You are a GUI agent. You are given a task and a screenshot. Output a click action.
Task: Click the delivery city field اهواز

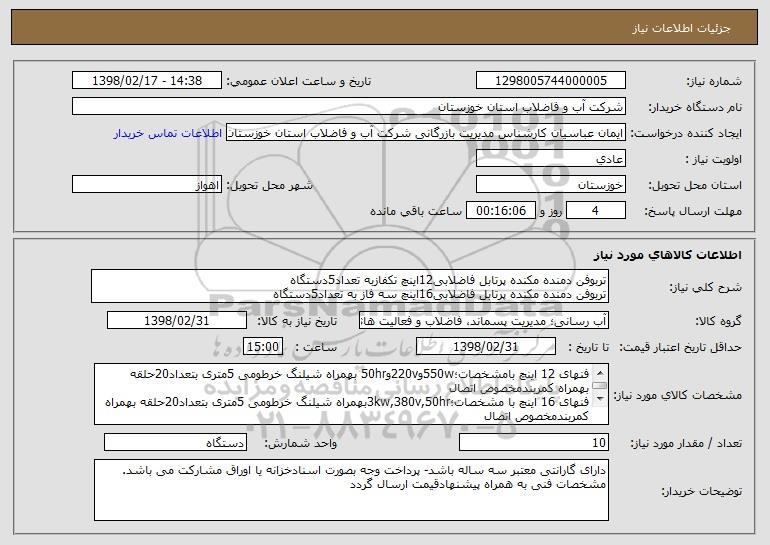147,185
